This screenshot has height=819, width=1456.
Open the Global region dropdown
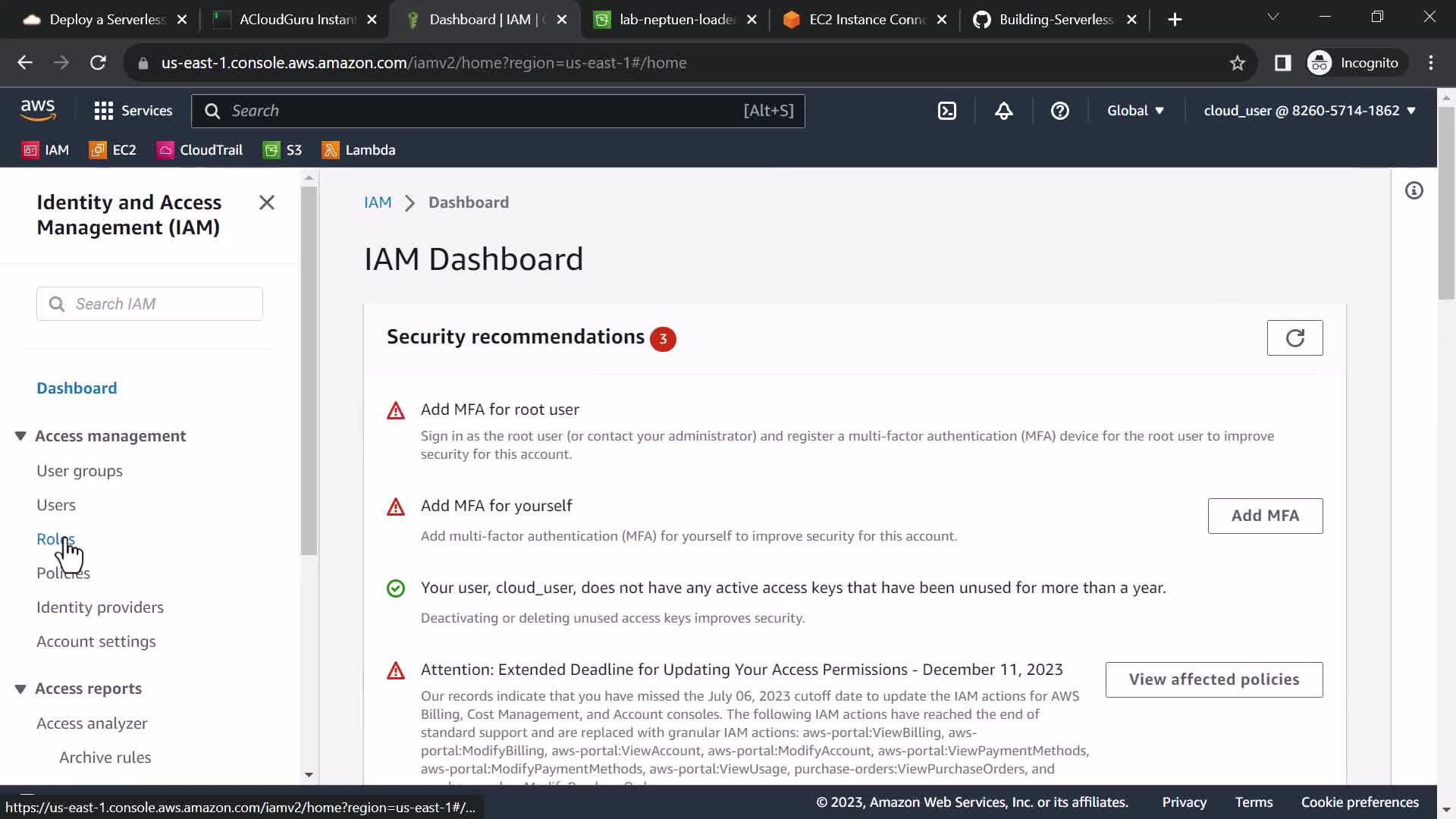click(x=1134, y=111)
